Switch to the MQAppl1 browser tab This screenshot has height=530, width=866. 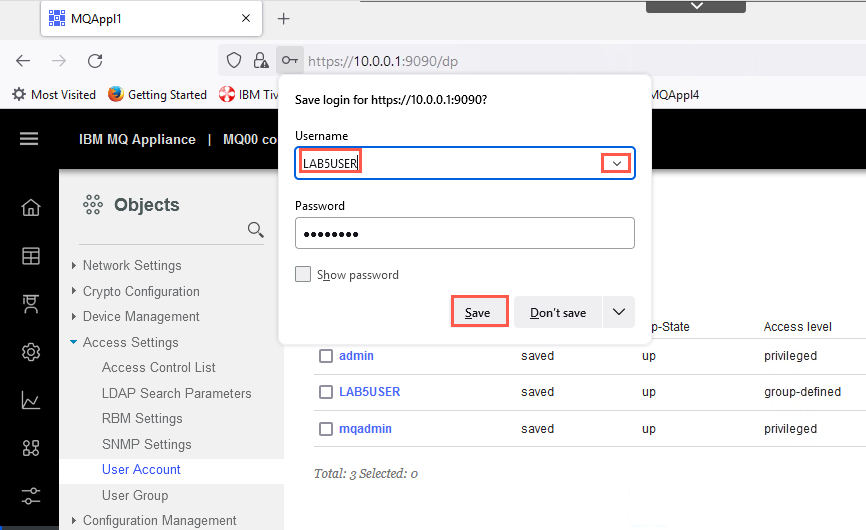click(151, 19)
